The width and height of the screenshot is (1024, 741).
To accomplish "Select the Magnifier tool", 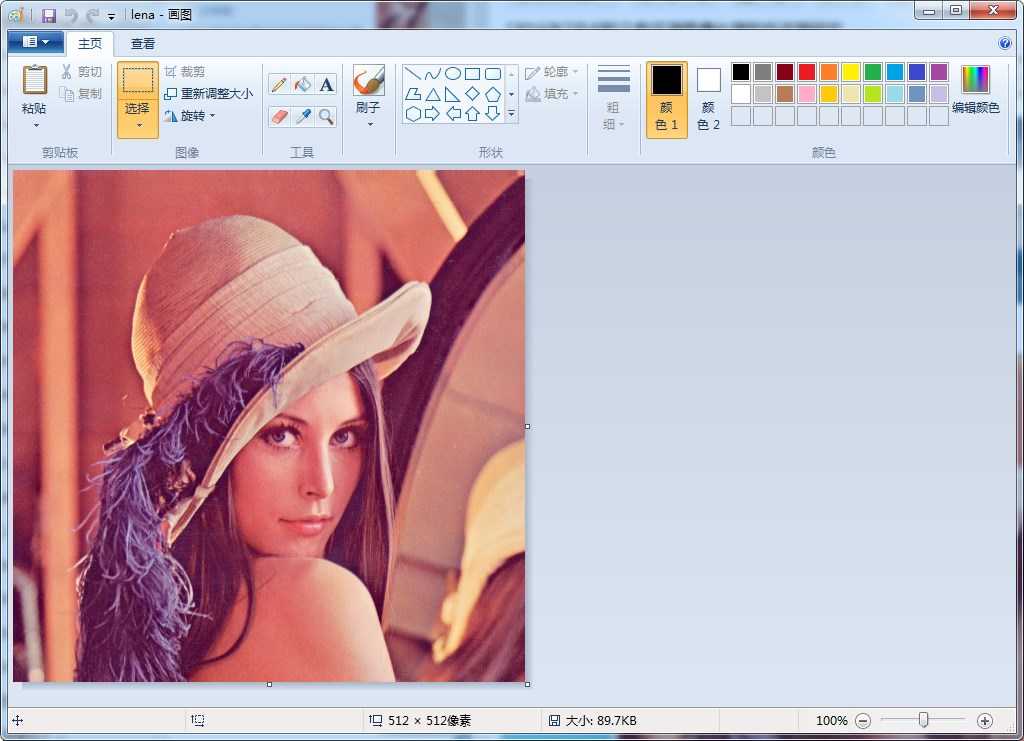I will 326,117.
